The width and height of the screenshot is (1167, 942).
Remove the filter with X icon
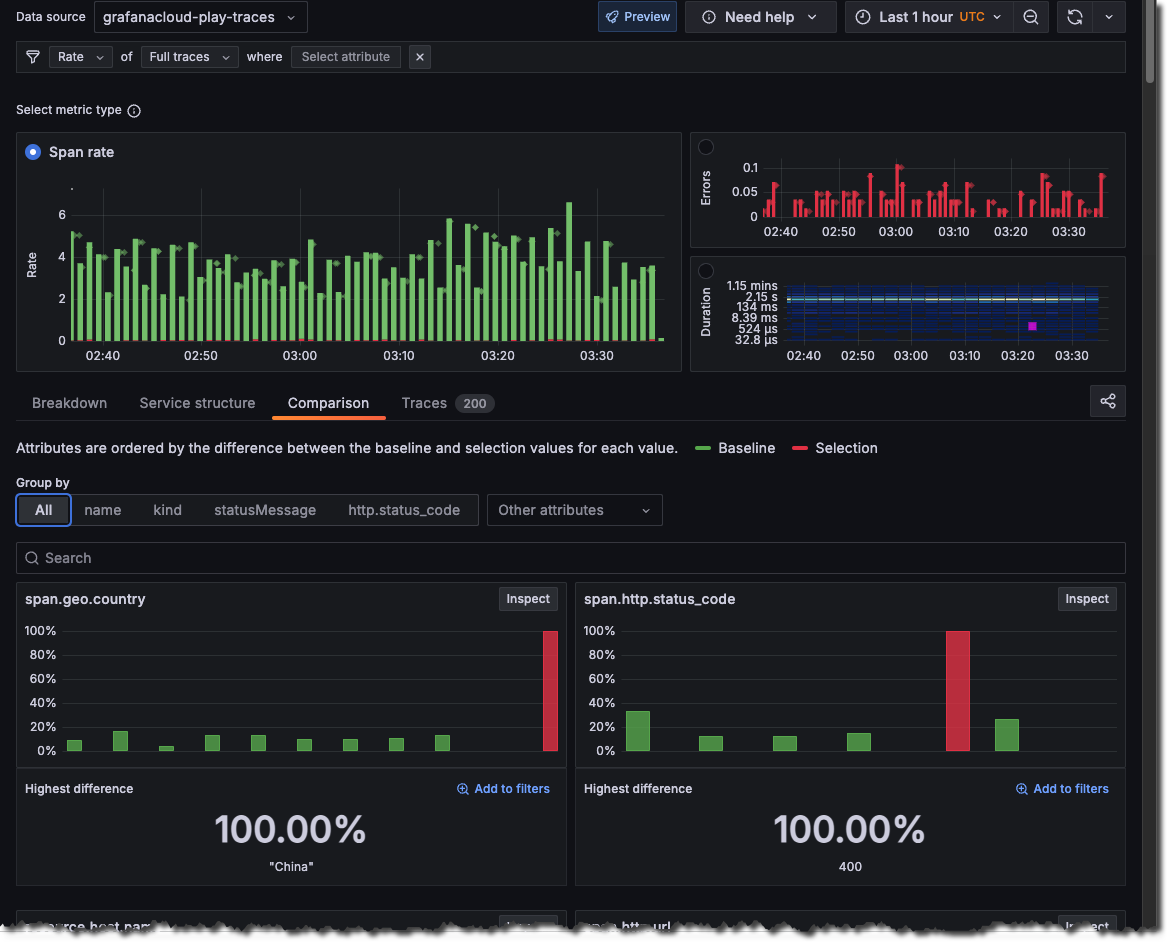click(x=420, y=57)
